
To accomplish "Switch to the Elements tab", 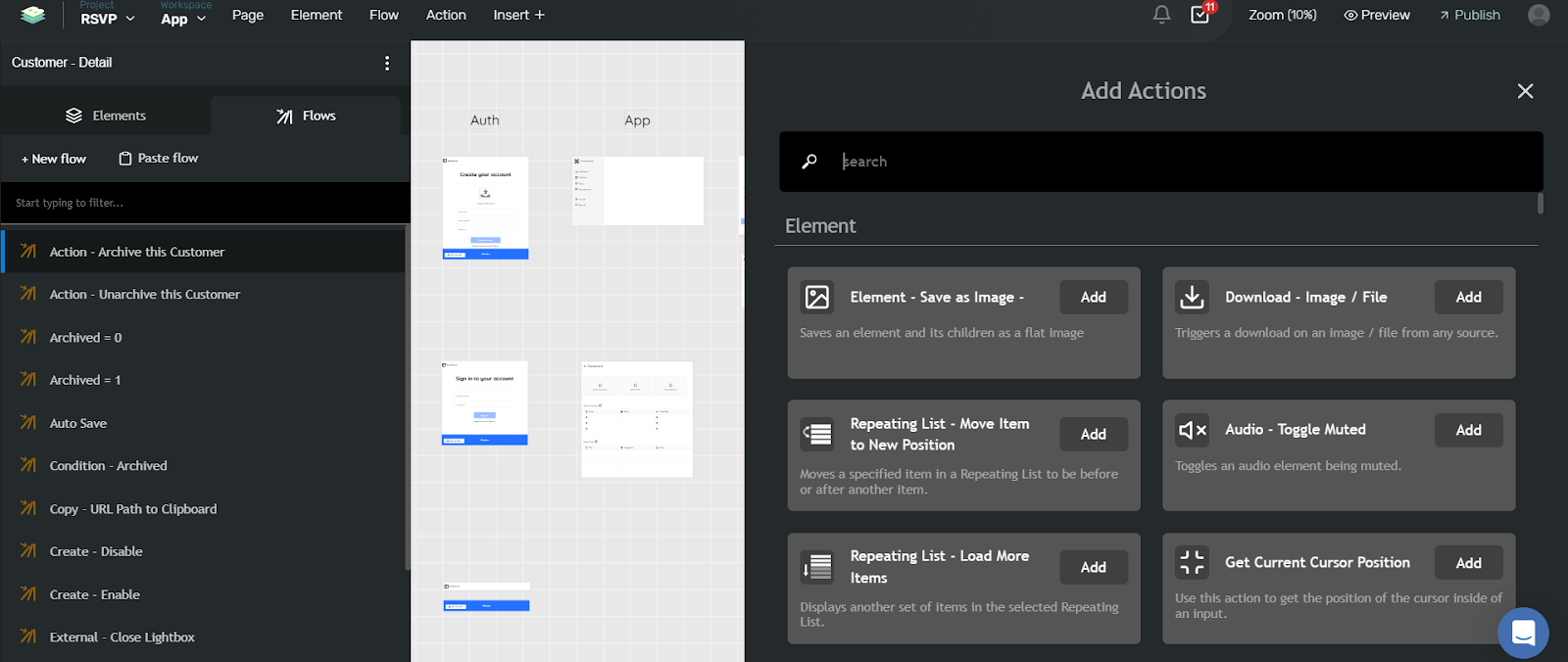I will point(106,116).
